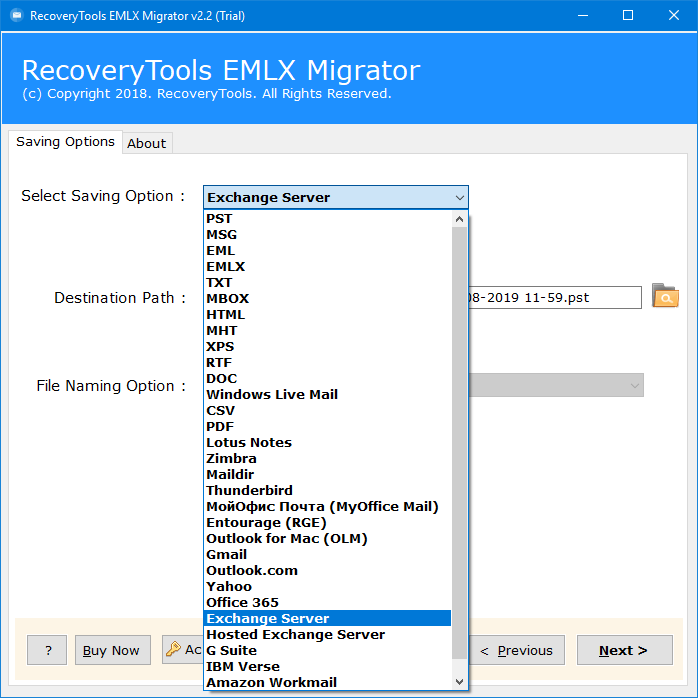This screenshot has height=698, width=698.
Task: Switch to the About tab
Action: click(x=146, y=143)
